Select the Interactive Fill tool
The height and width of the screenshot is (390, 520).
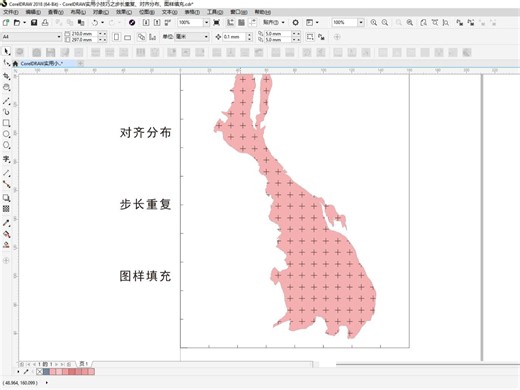point(6,234)
